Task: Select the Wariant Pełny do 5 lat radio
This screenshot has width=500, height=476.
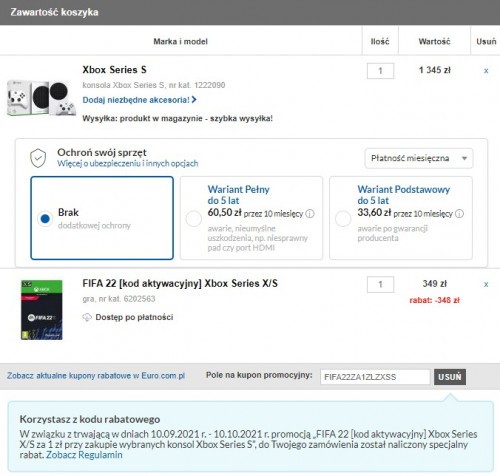Action: [x=194, y=219]
